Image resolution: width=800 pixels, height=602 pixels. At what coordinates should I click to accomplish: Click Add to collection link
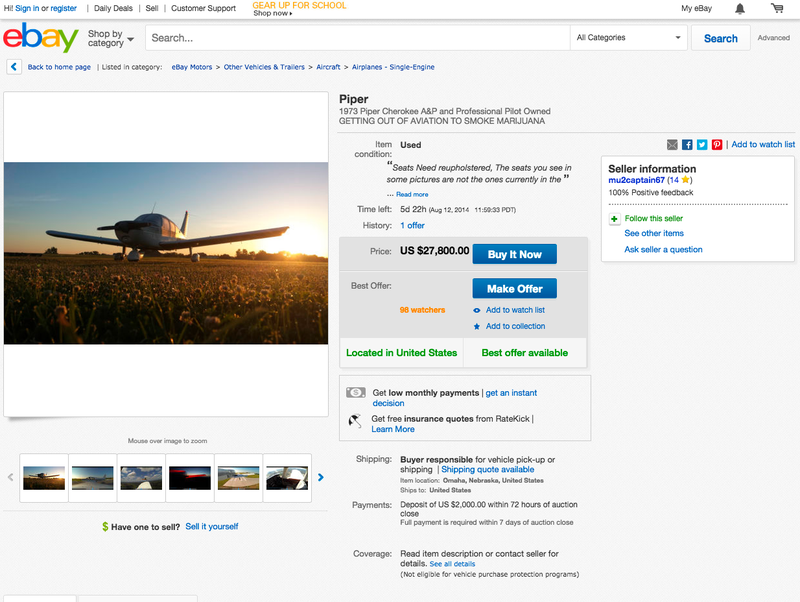tap(515, 326)
